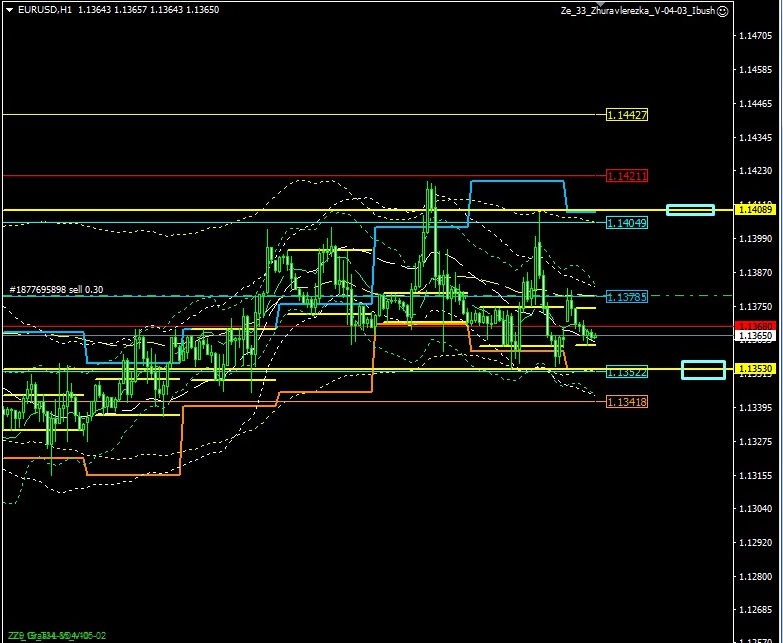Screen dimensions: 783x643
Task: Click the yellow 1.14089 price scale marker
Action: coord(755,209)
